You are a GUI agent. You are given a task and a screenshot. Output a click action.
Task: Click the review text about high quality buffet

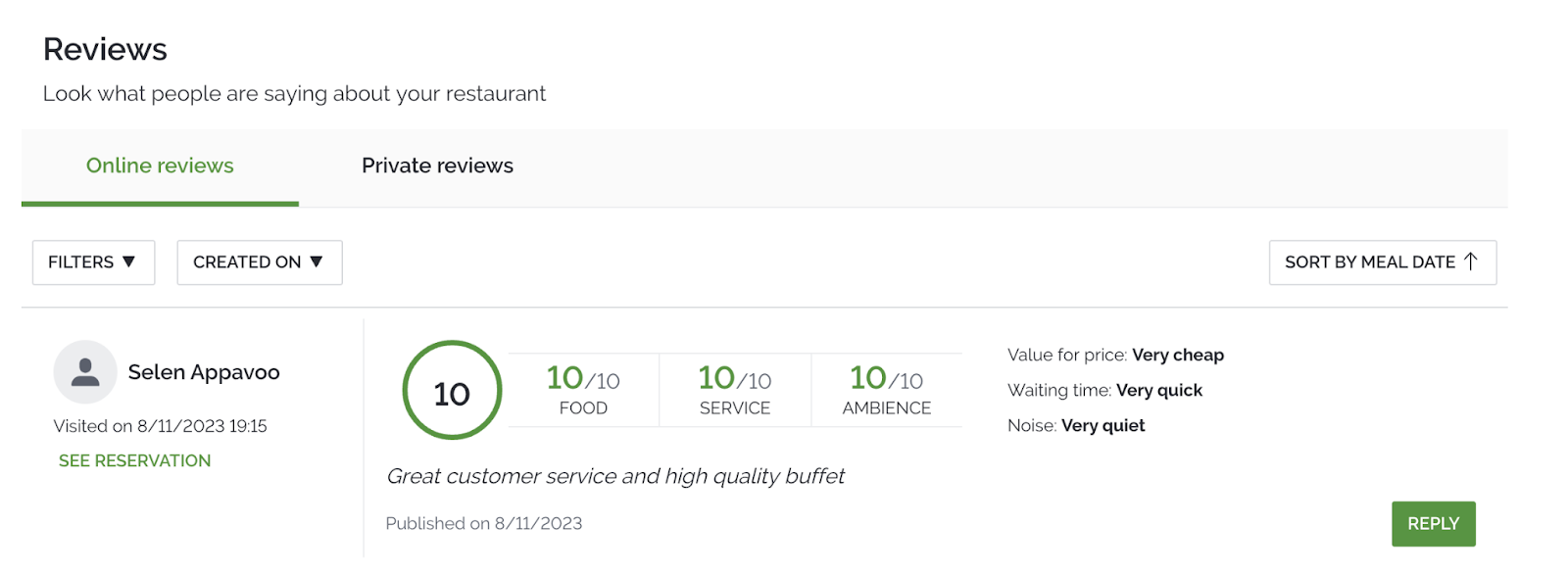point(615,476)
